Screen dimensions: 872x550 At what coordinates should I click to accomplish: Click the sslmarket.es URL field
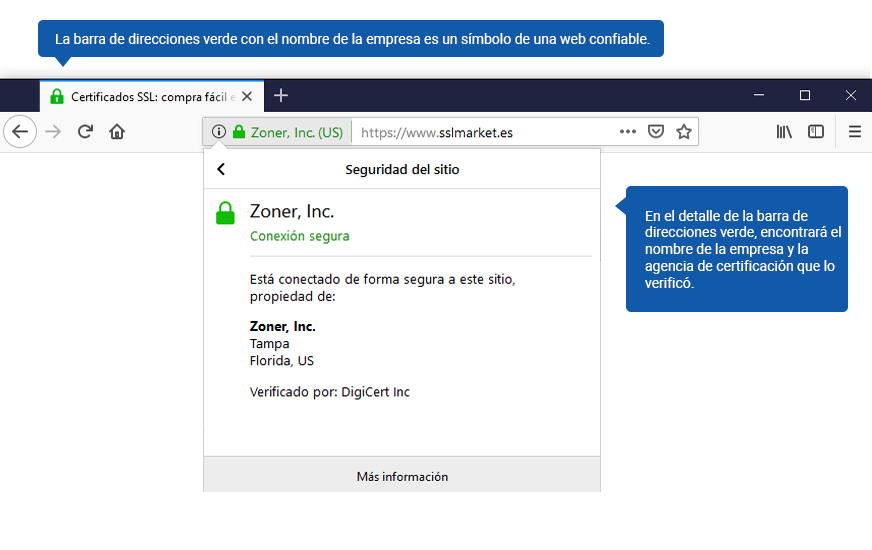437,132
